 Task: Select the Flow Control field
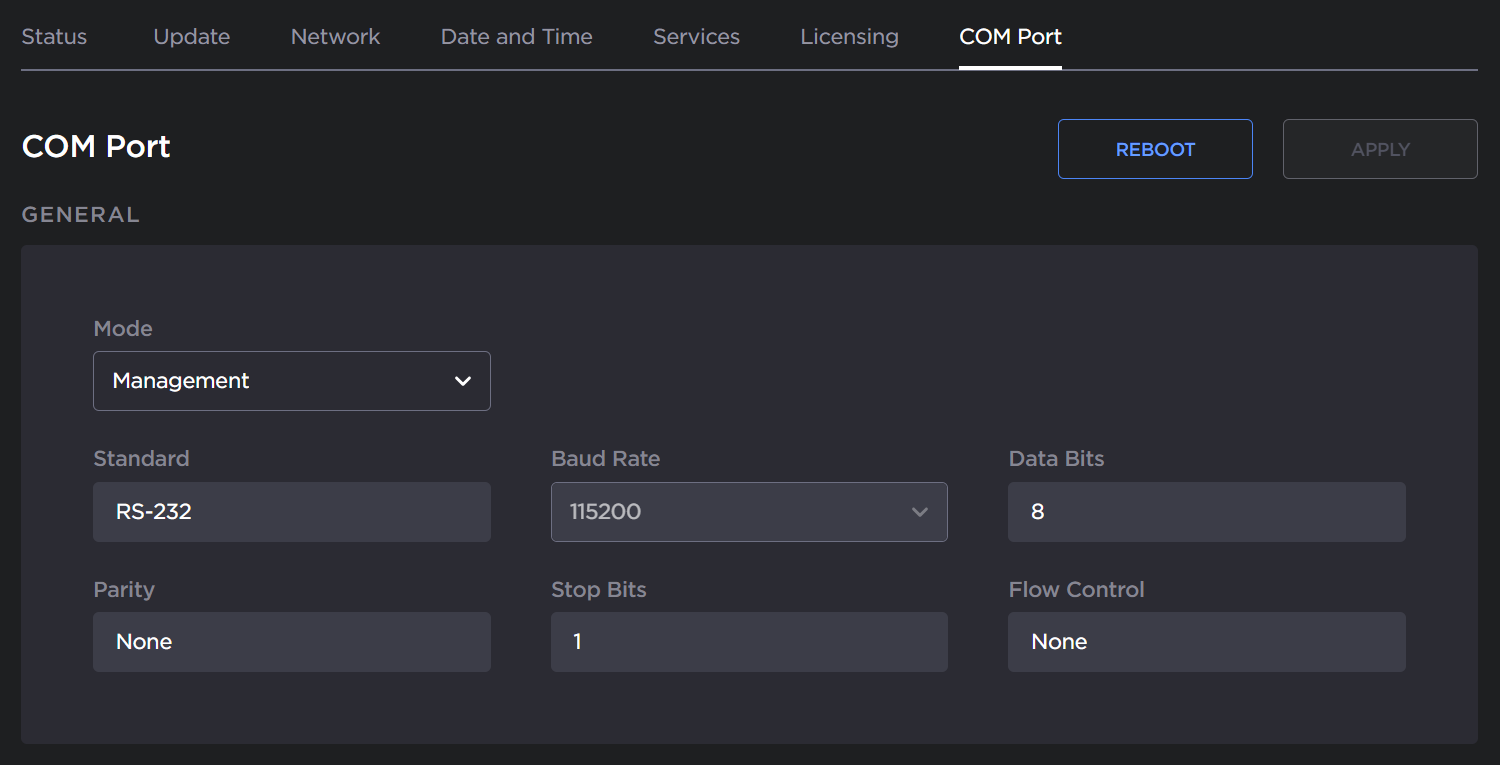point(1206,642)
